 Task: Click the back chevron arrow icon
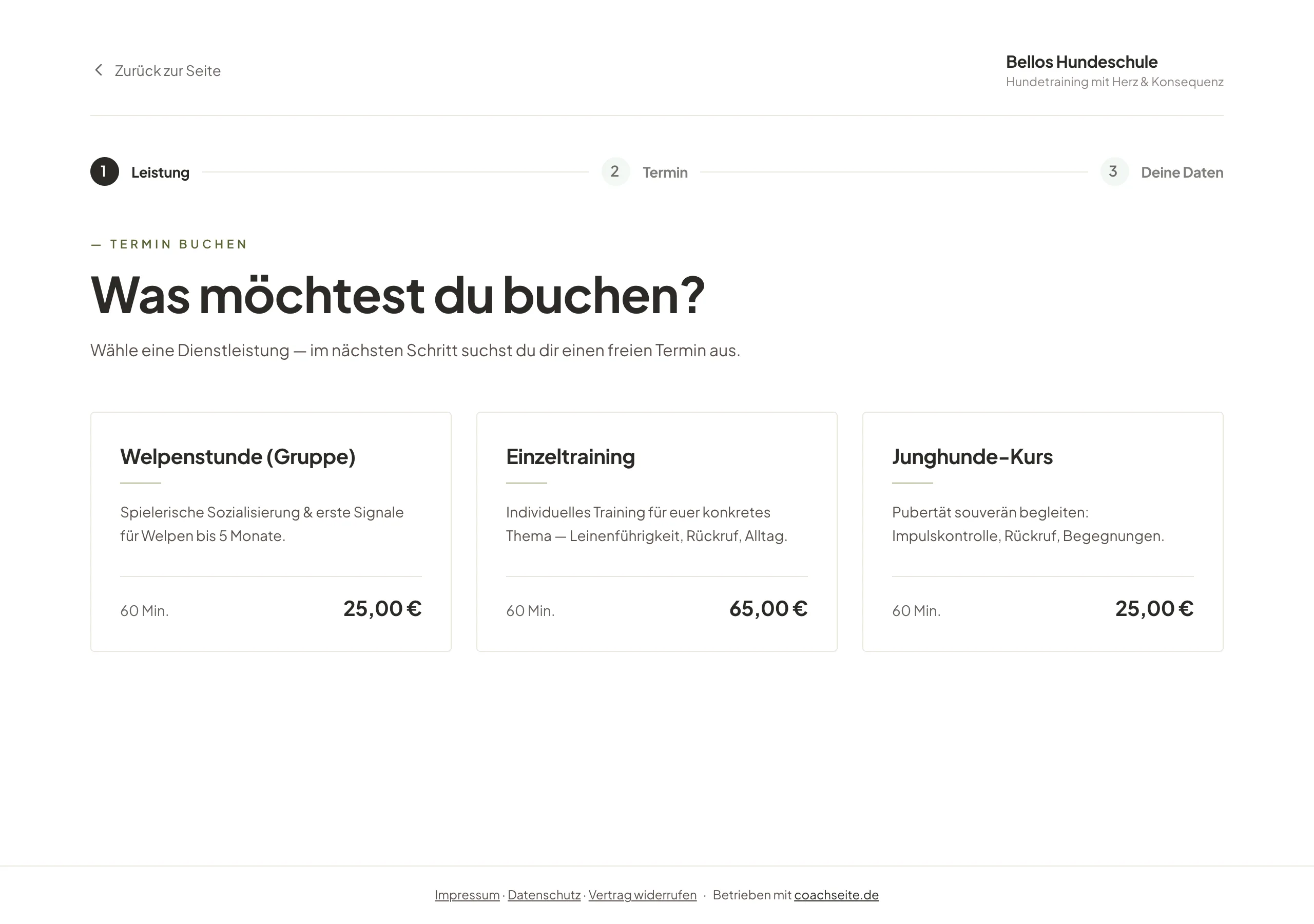pos(99,70)
